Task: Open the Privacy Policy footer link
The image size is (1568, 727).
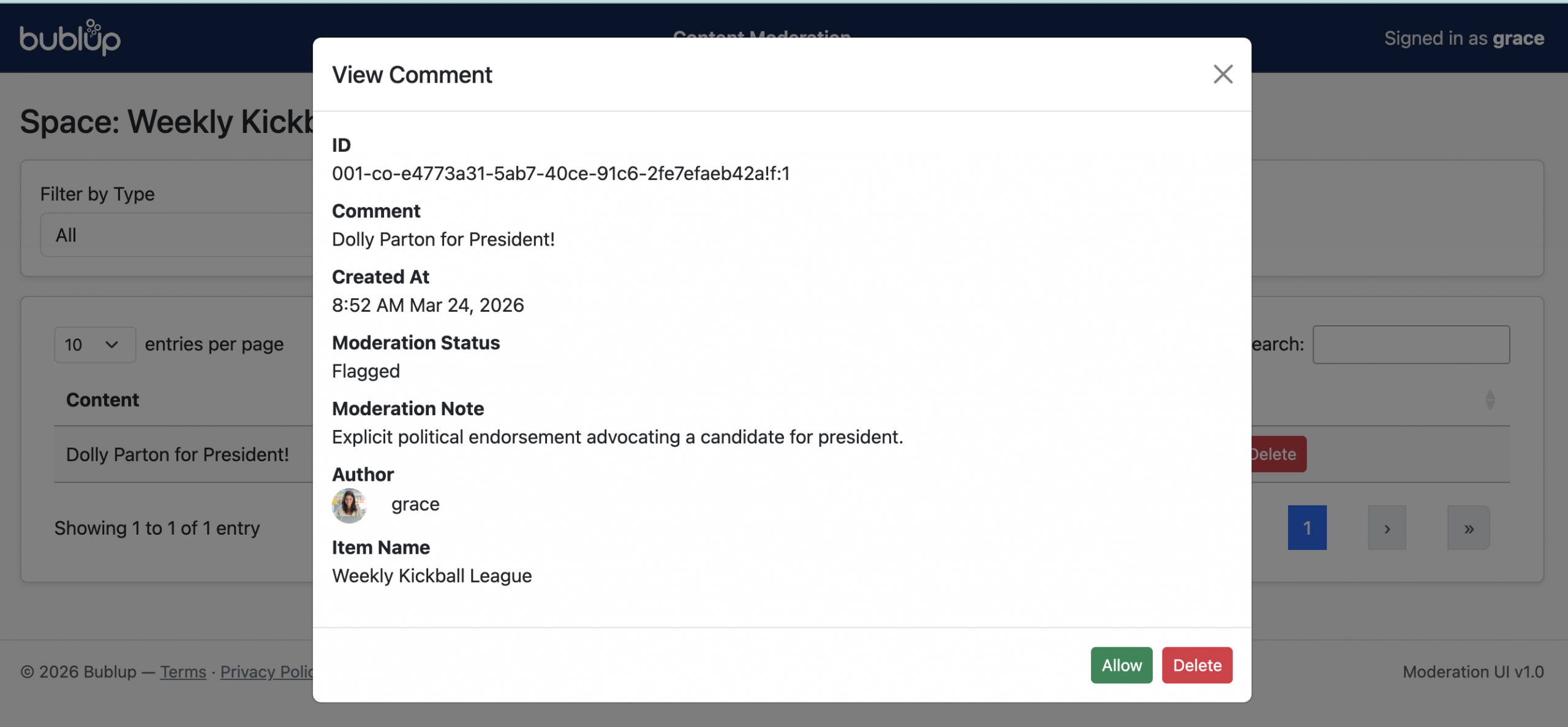Action: click(267, 672)
